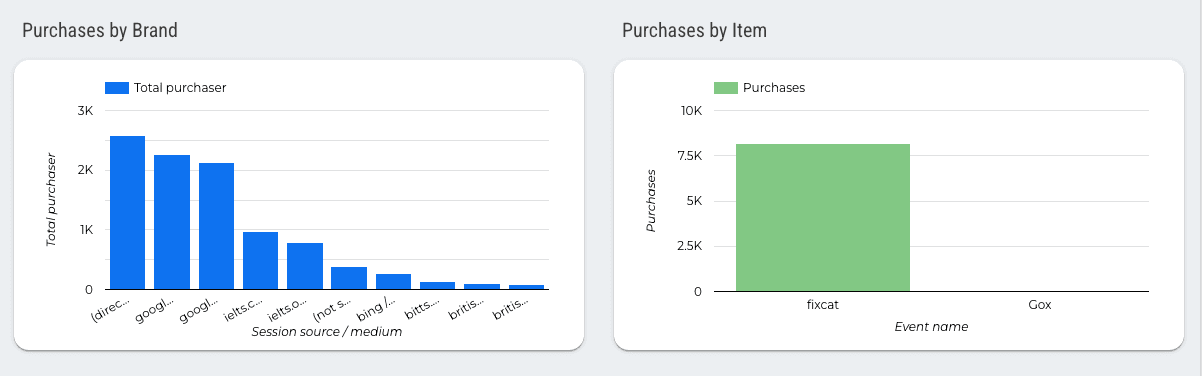This screenshot has height=376, width=1202.
Task: Click the "1K" y-axis tick label
Action: tap(85, 230)
